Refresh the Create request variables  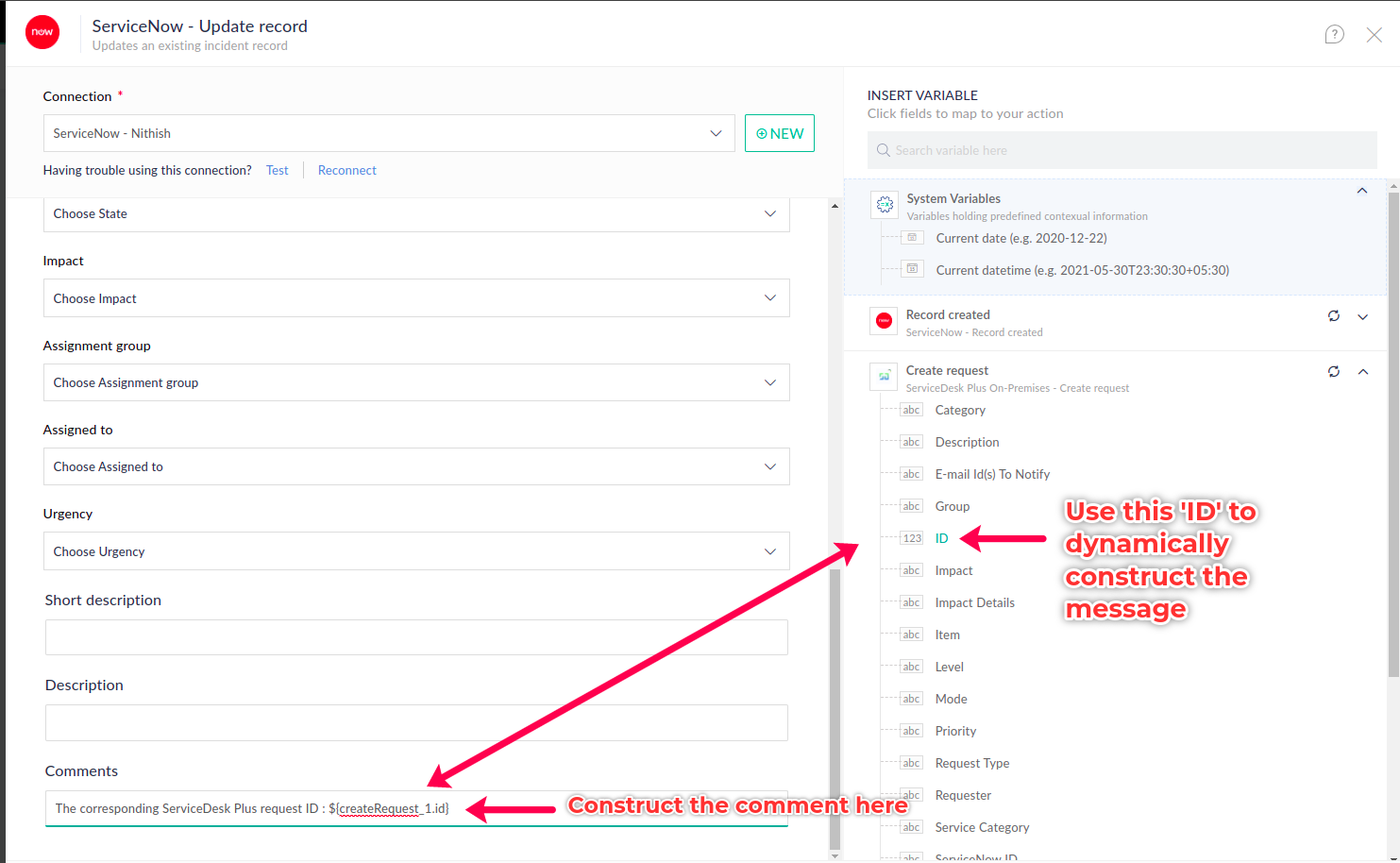pyautogui.click(x=1334, y=372)
